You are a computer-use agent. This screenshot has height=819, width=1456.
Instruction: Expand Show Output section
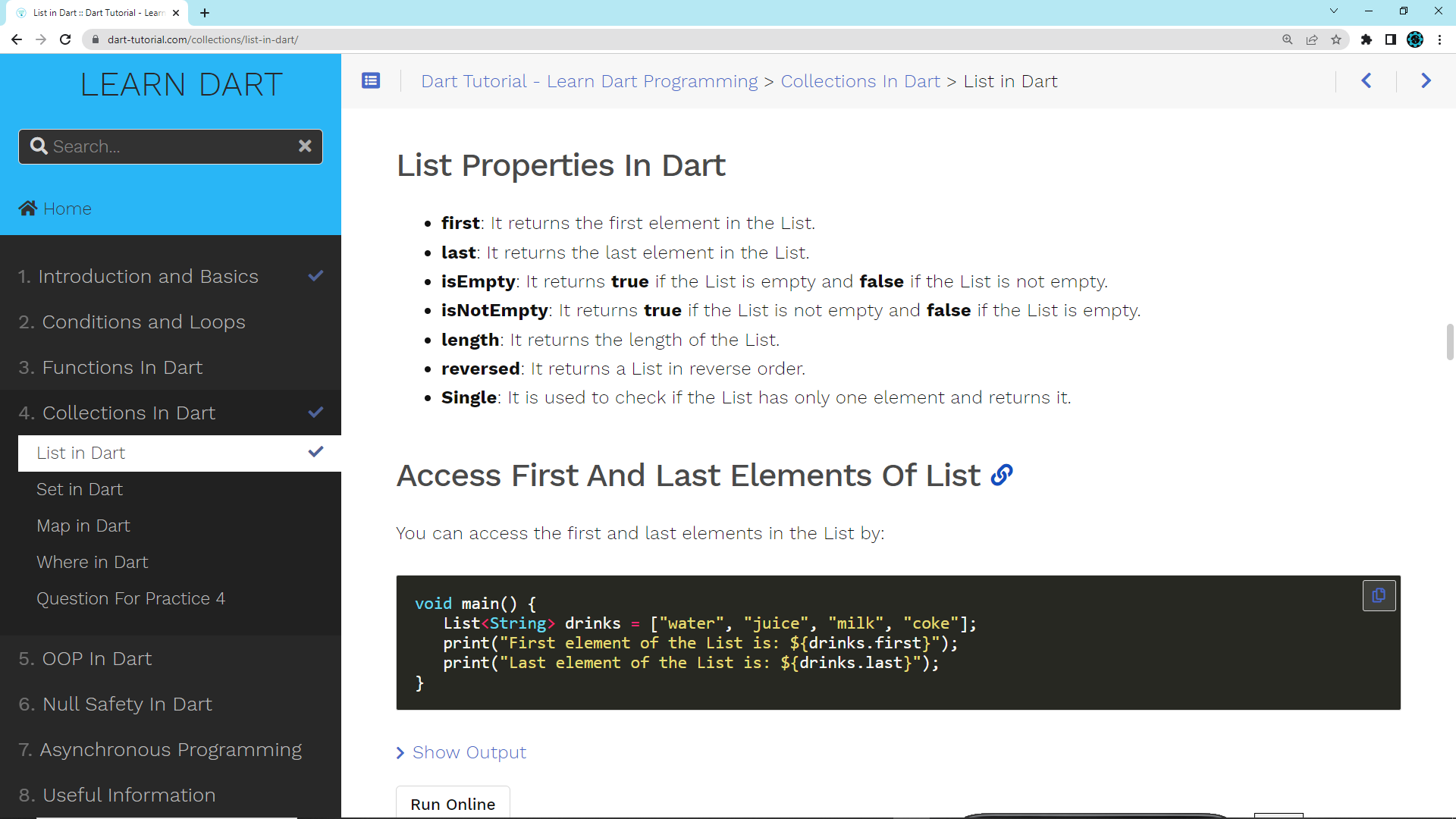[461, 752]
